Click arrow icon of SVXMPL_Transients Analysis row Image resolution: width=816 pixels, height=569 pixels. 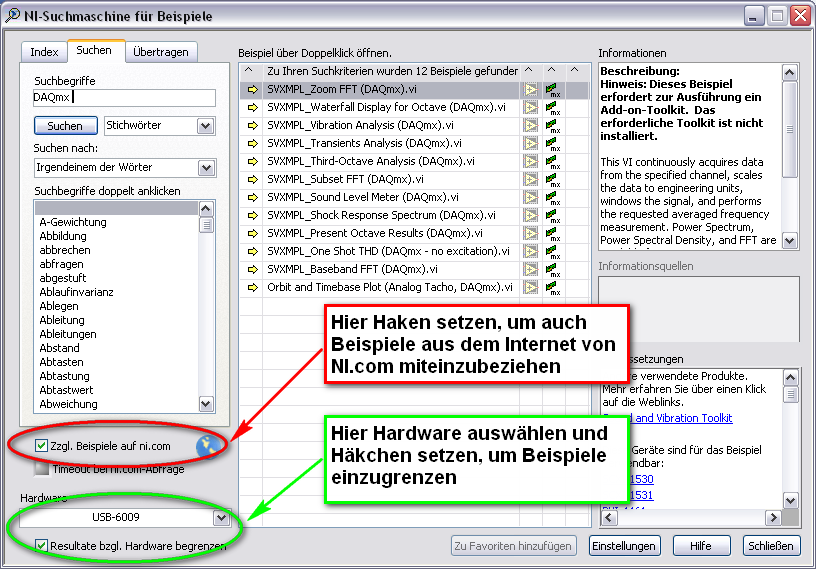pyautogui.click(x=252, y=144)
